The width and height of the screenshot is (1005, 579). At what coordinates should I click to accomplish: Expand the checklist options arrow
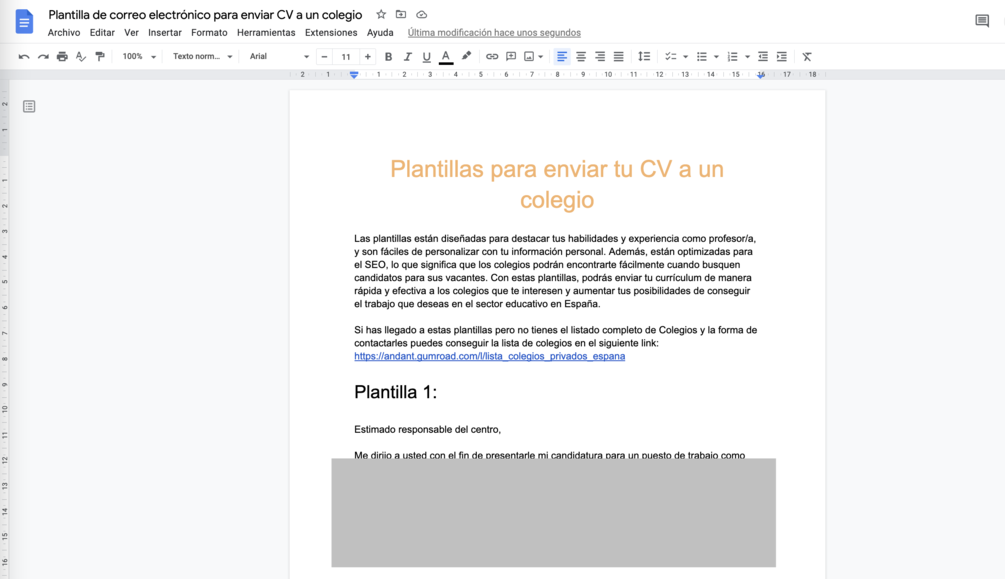pyautogui.click(x=685, y=56)
